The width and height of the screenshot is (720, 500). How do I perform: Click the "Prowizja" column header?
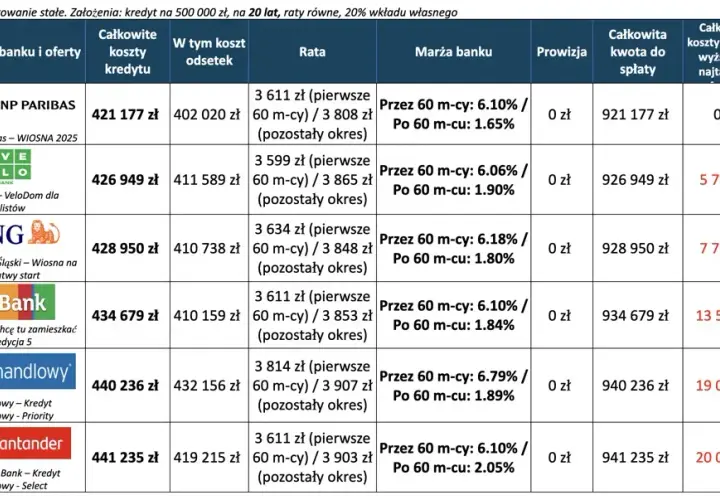coord(562,51)
